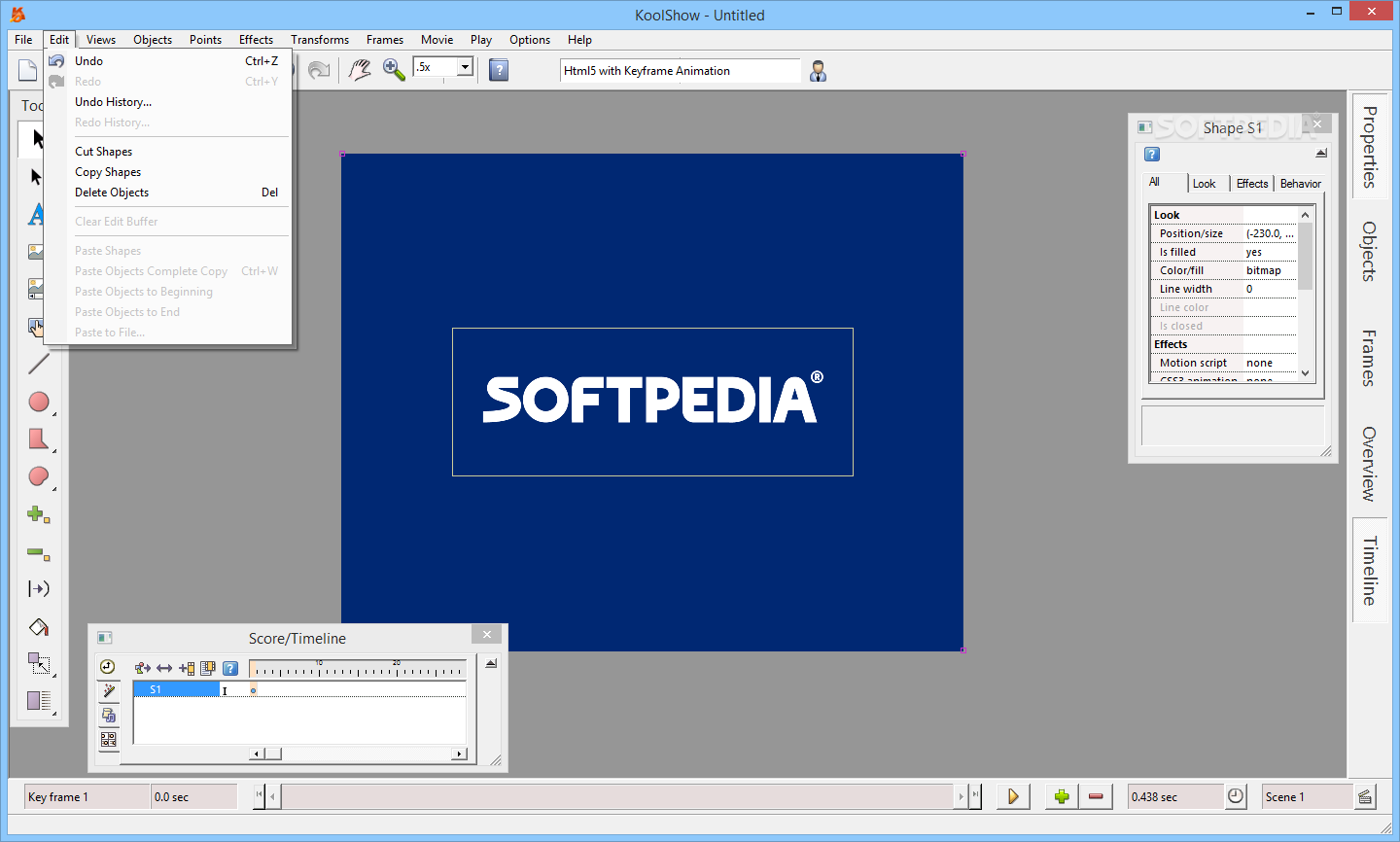
Task: Jump to first frame using slider start button
Action: (260, 796)
